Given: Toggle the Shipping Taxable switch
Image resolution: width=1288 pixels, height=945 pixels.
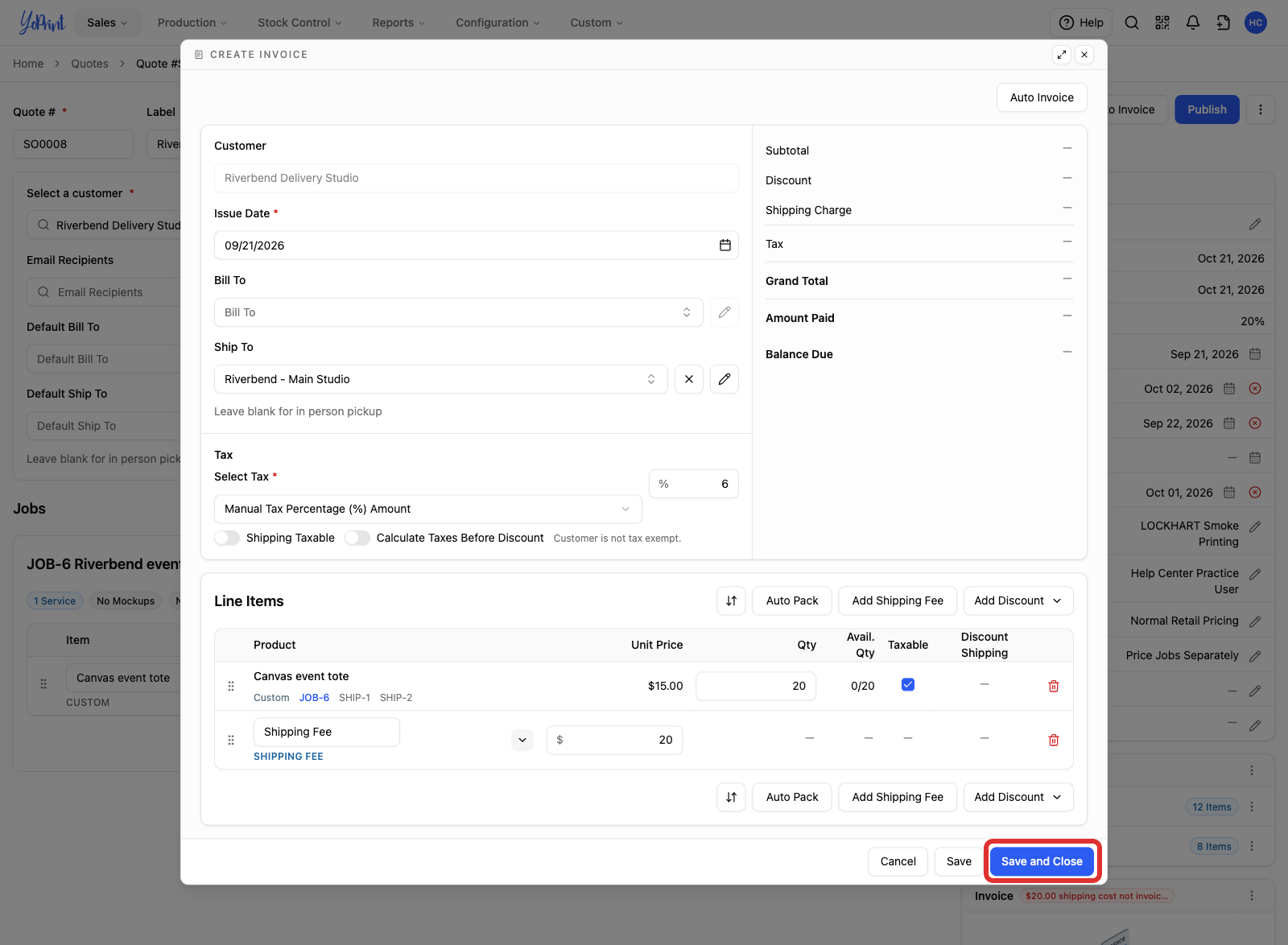Looking at the screenshot, I should click(227, 538).
